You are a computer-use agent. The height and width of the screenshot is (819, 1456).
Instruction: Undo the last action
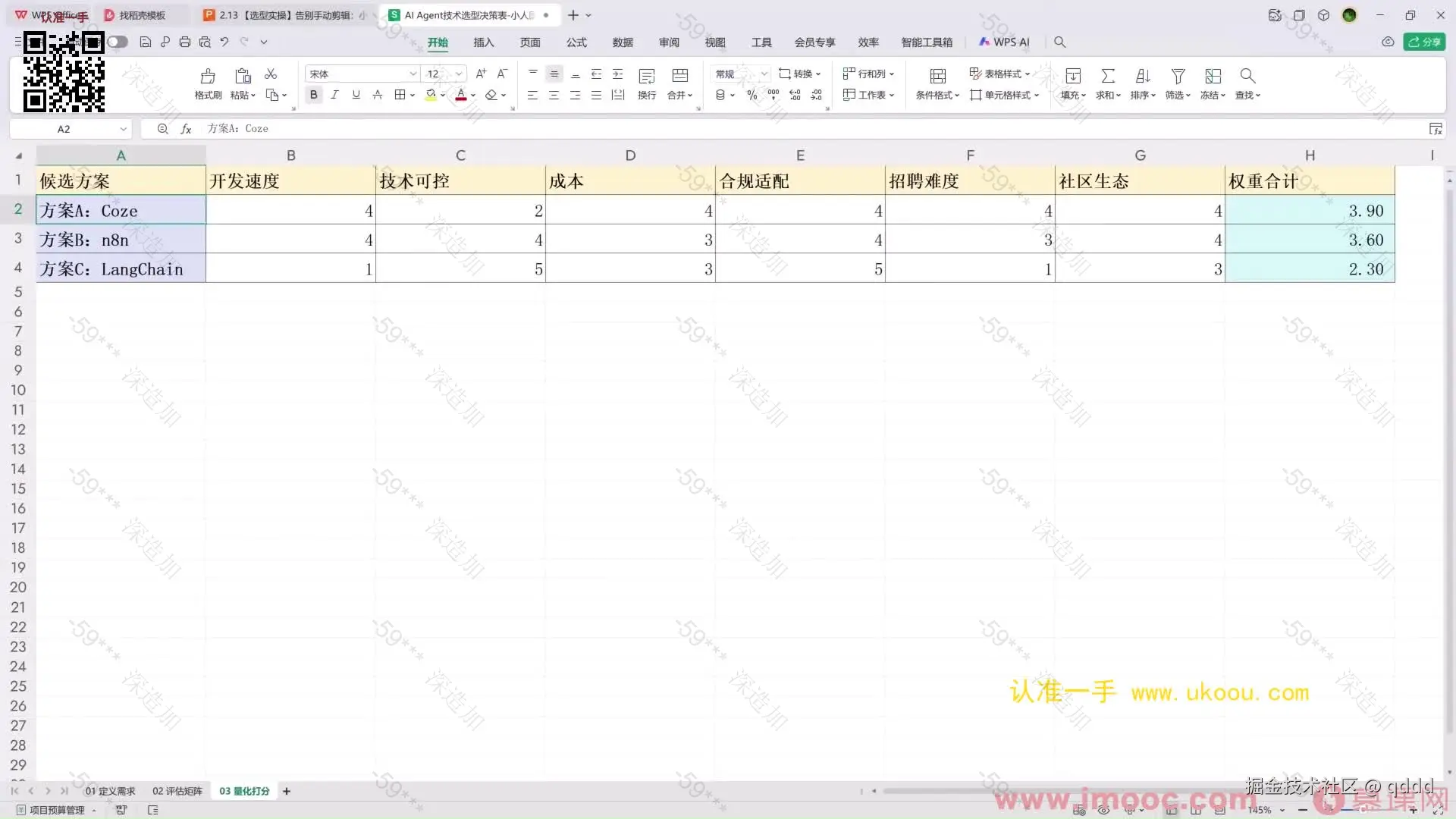click(224, 42)
